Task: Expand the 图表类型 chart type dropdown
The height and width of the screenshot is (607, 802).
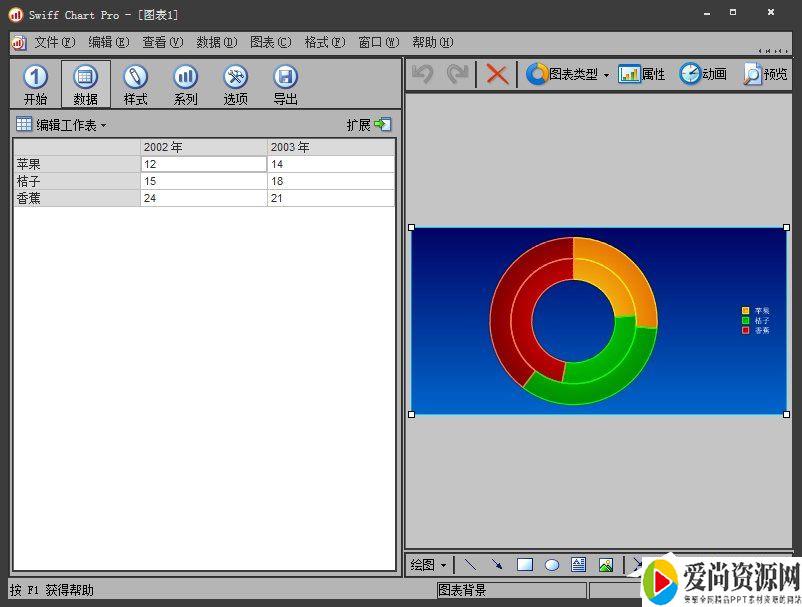Action: pos(568,74)
